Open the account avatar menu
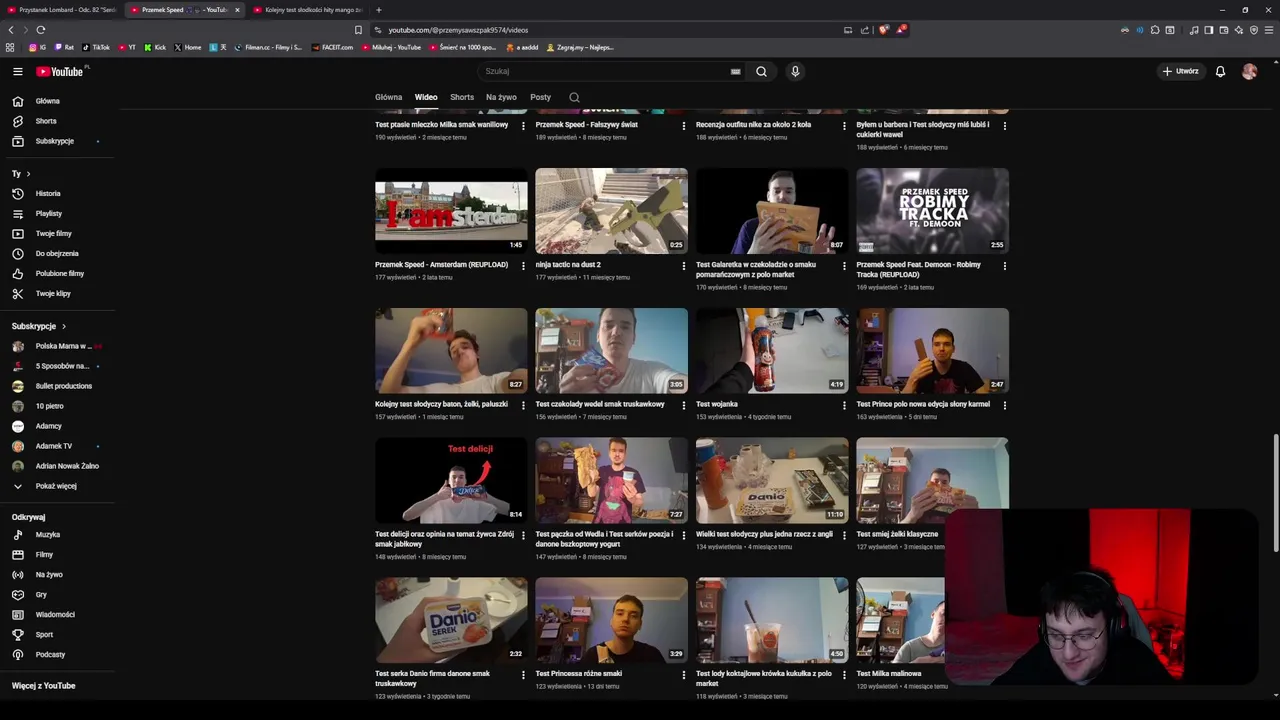This screenshot has height=720, width=1280. (x=1249, y=71)
